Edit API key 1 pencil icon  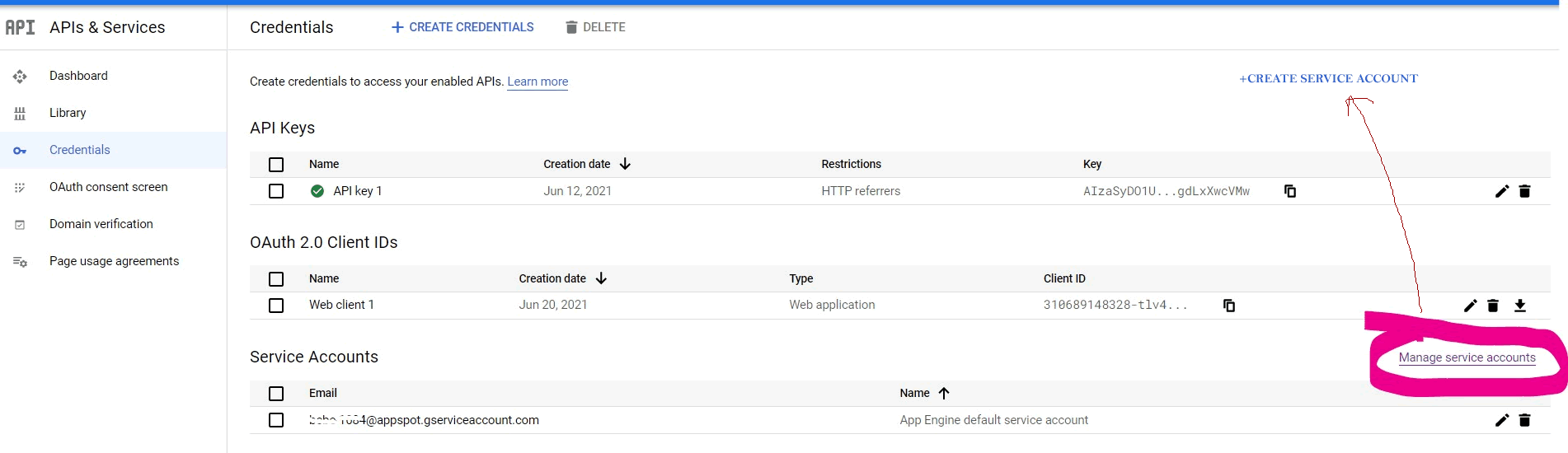click(1501, 191)
